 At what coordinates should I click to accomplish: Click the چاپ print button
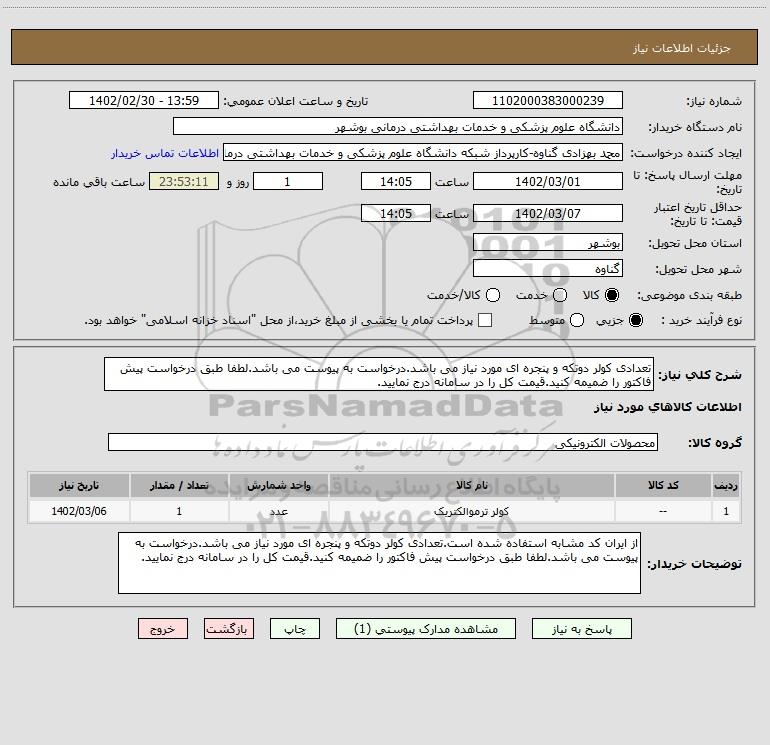[x=295, y=629]
